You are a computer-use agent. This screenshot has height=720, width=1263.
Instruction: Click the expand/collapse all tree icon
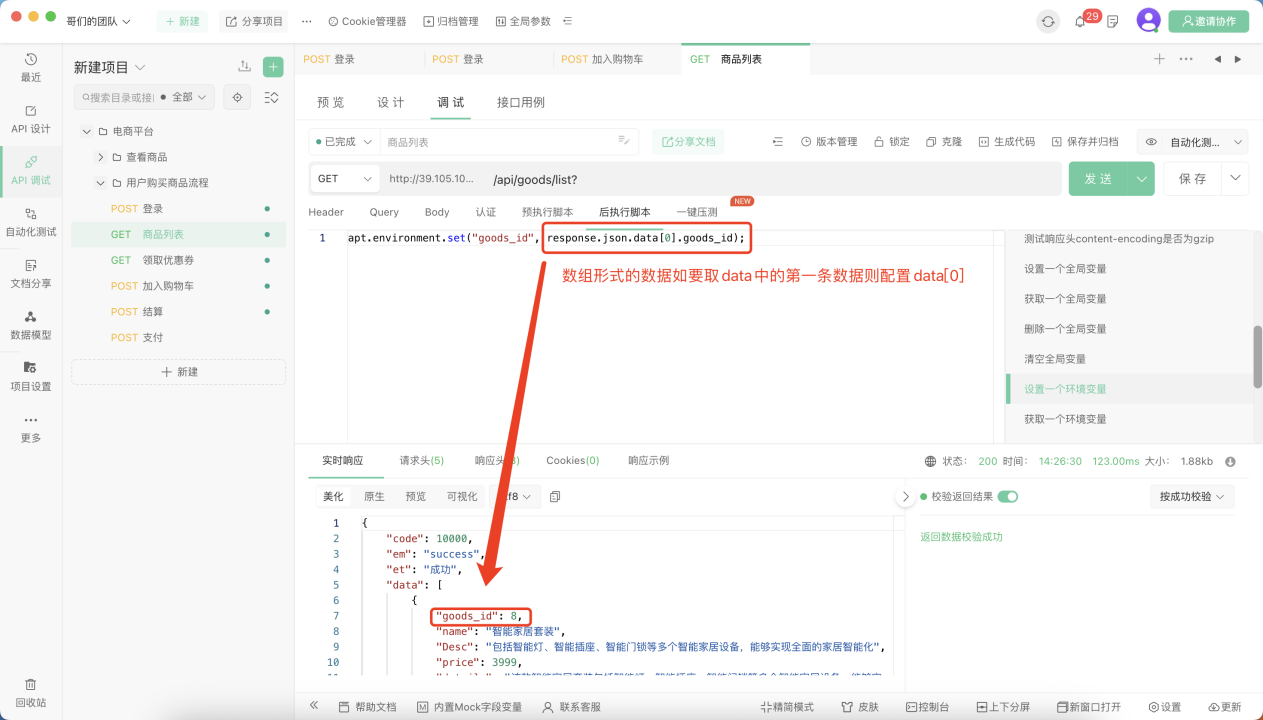point(271,97)
